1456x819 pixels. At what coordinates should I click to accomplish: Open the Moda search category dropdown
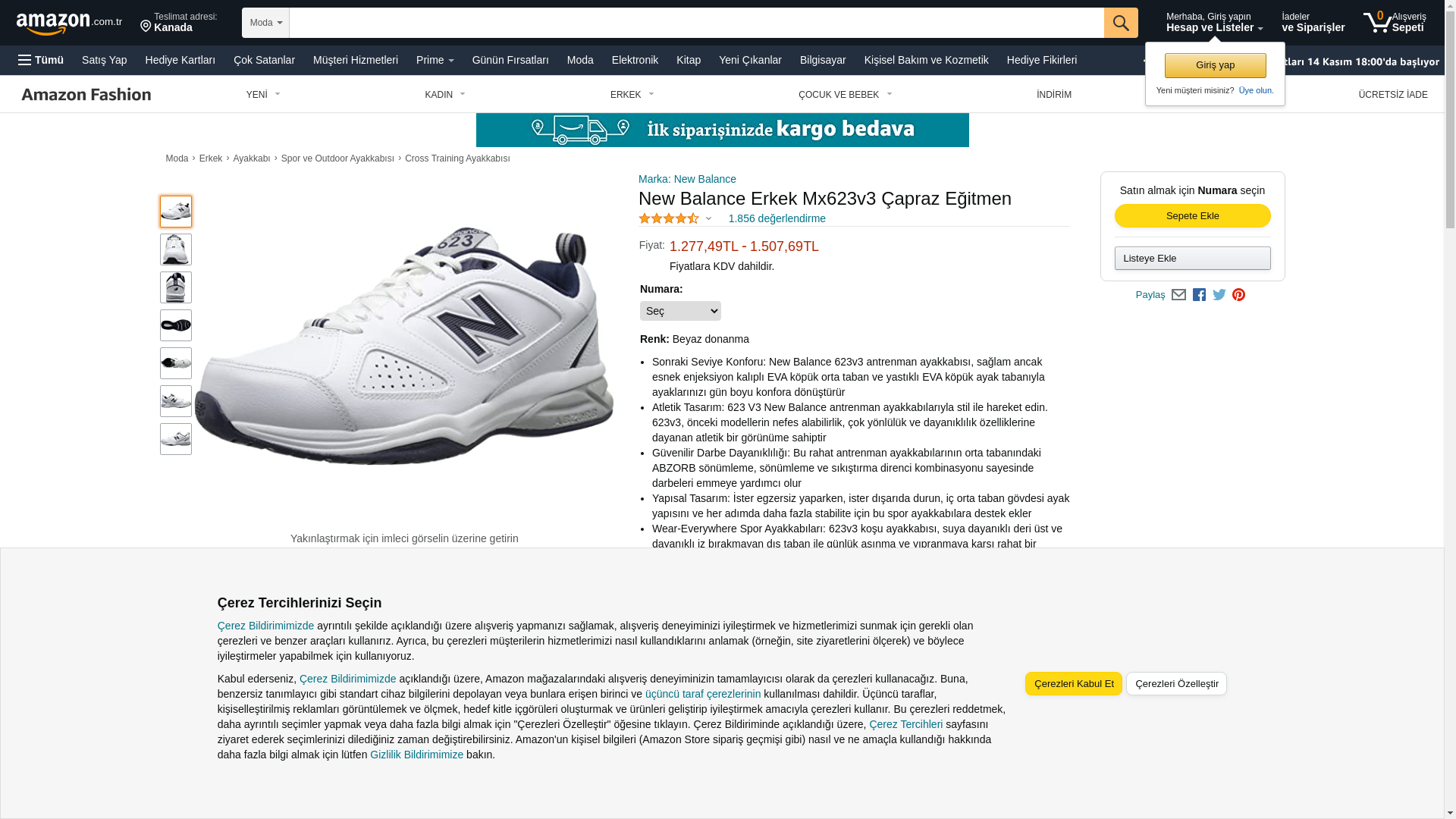tap(265, 23)
